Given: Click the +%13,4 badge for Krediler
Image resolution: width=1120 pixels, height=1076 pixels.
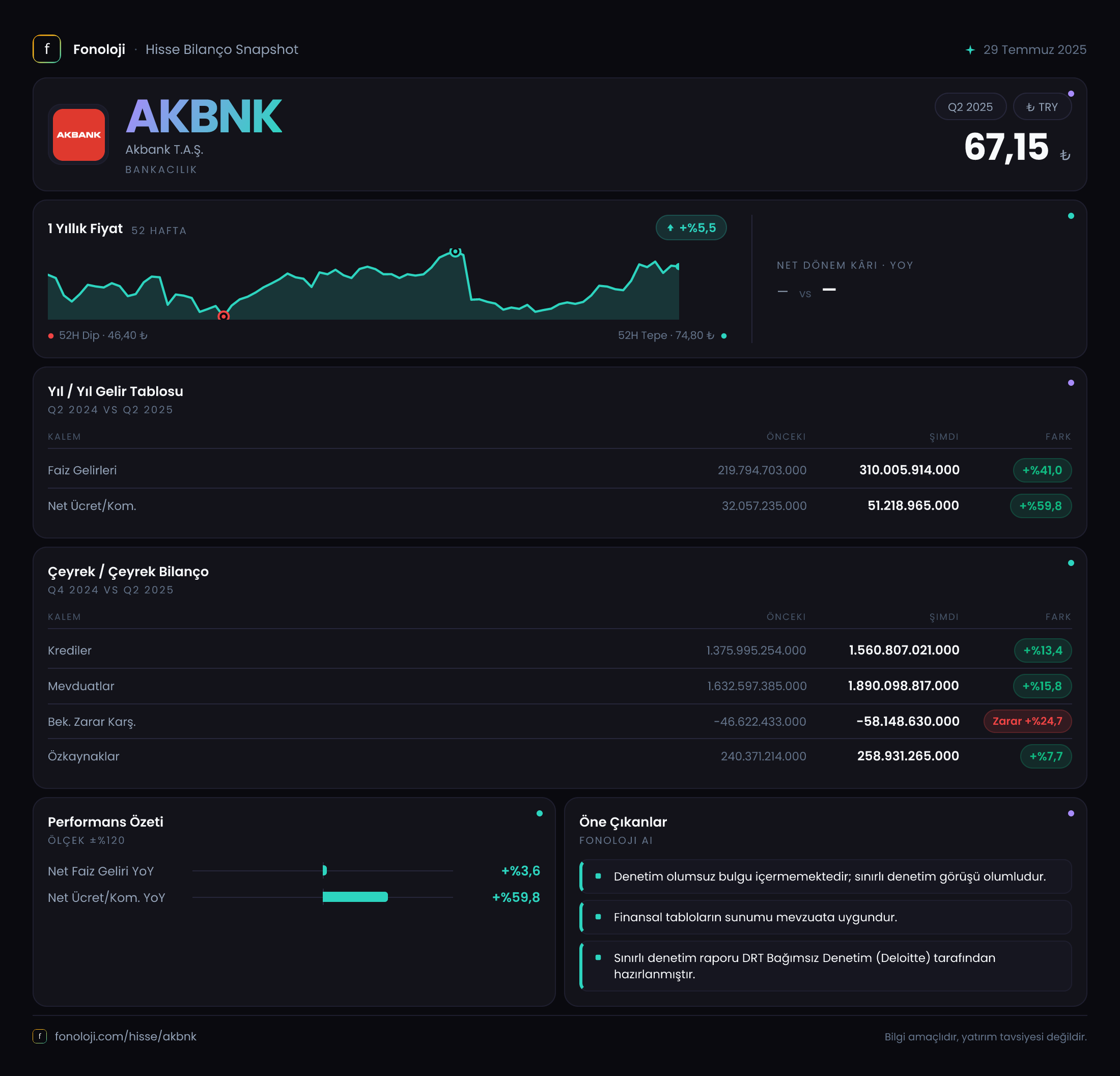Looking at the screenshot, I should tap(1043, 650).
